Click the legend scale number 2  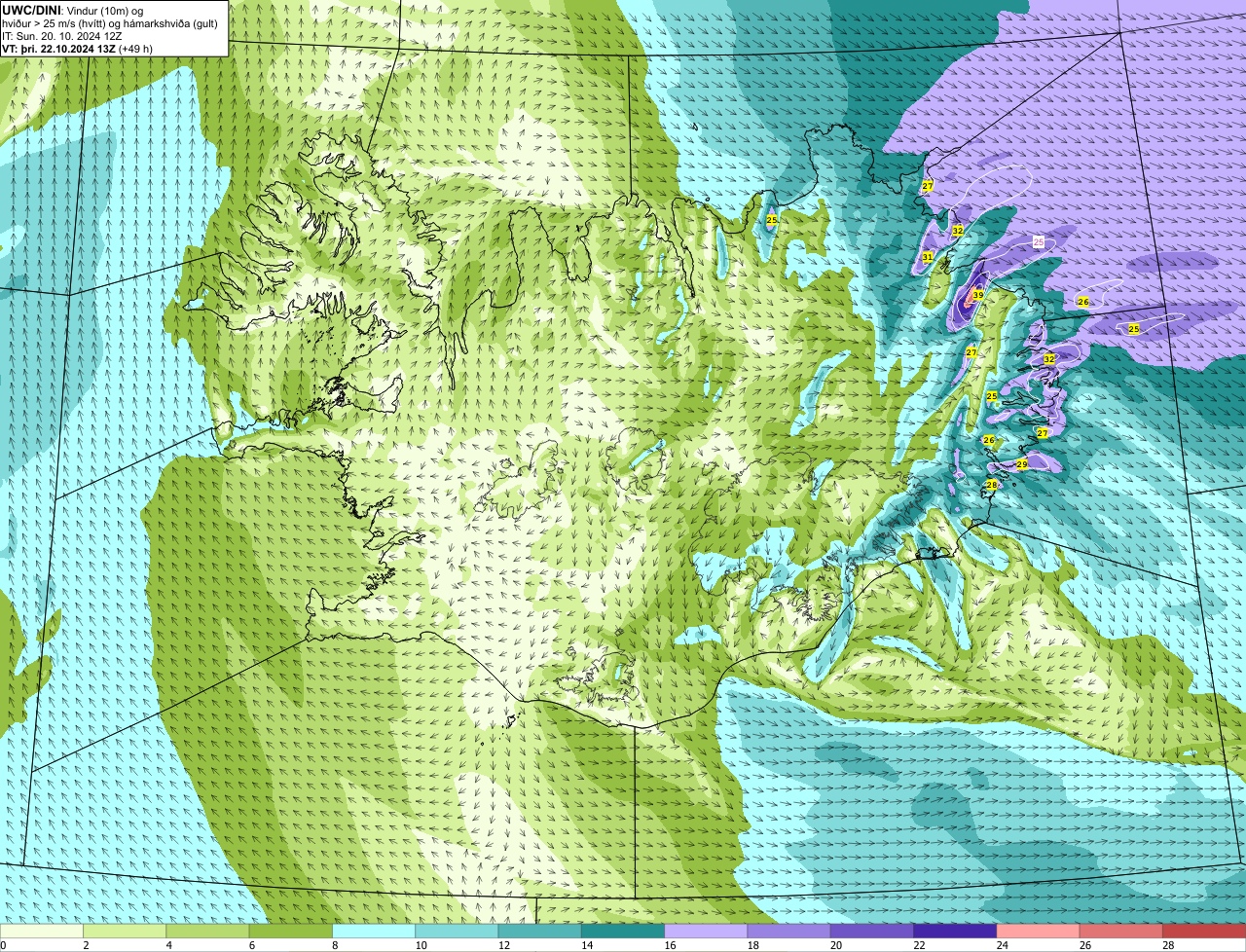[x=87, y=945]
